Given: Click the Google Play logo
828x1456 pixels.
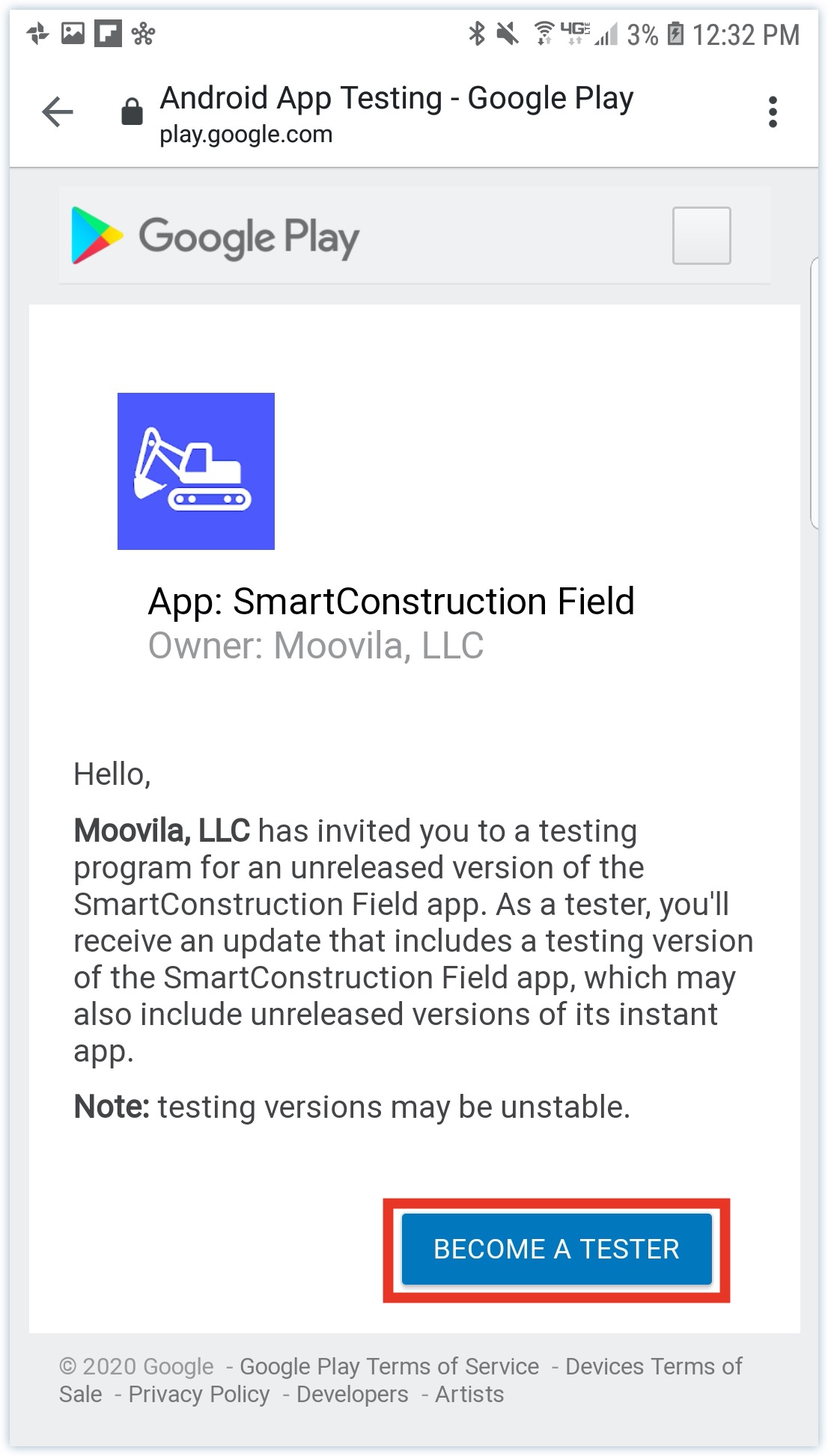Looking at the screenshot, I should coord(216,236).
